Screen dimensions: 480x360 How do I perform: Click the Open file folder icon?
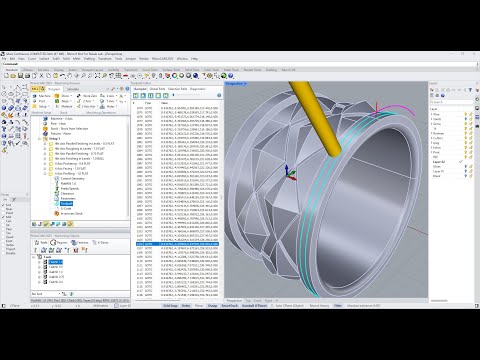[13, 76]
